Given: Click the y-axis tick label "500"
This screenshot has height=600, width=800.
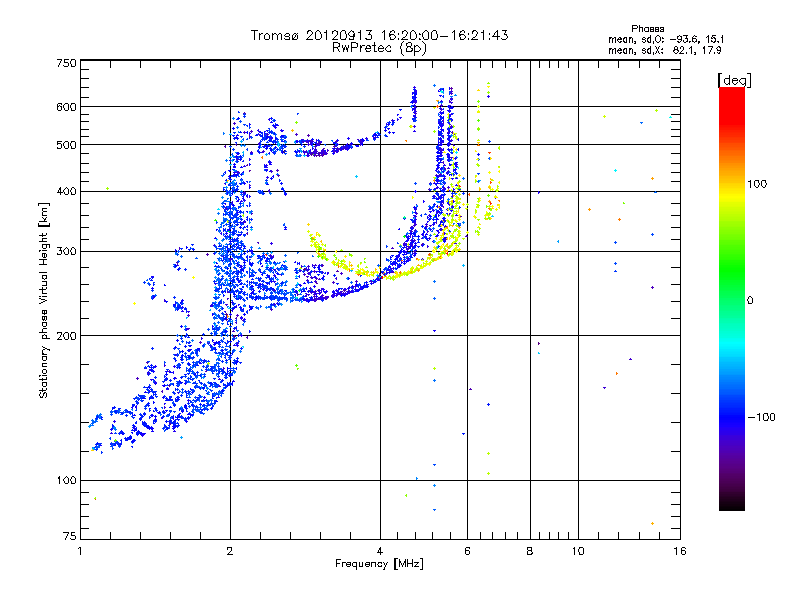Looking at the screenshot, I should click(66, 145).
